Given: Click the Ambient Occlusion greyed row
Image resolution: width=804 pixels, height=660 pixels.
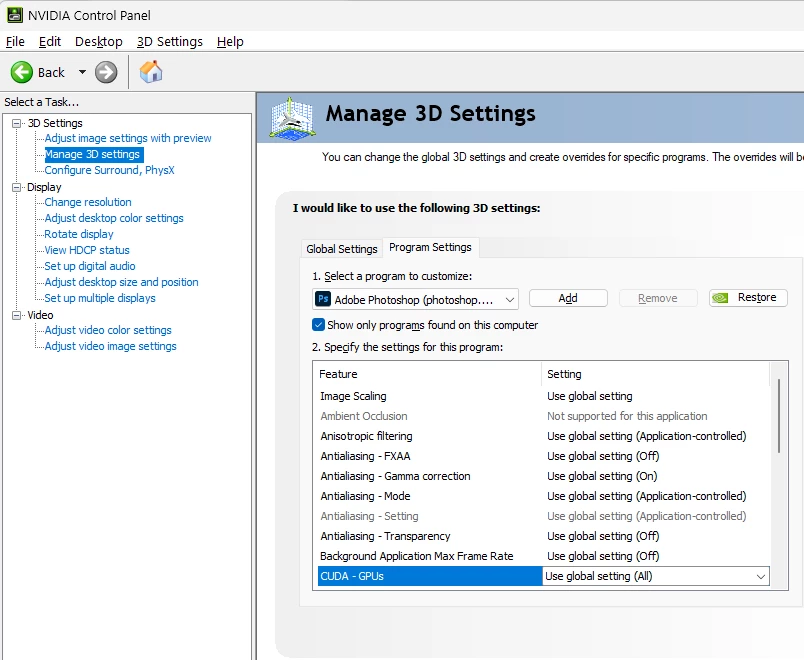Looking at the screenshot, I should [544, 416].
